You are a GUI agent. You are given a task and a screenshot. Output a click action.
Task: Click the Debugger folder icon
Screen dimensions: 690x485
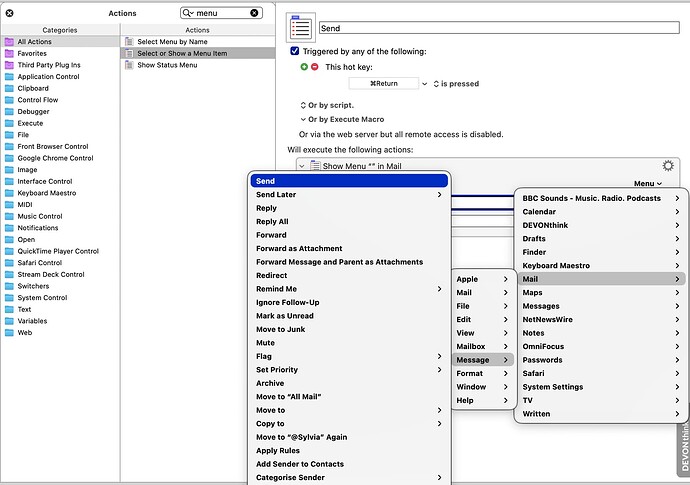click(x=9, y=112)
